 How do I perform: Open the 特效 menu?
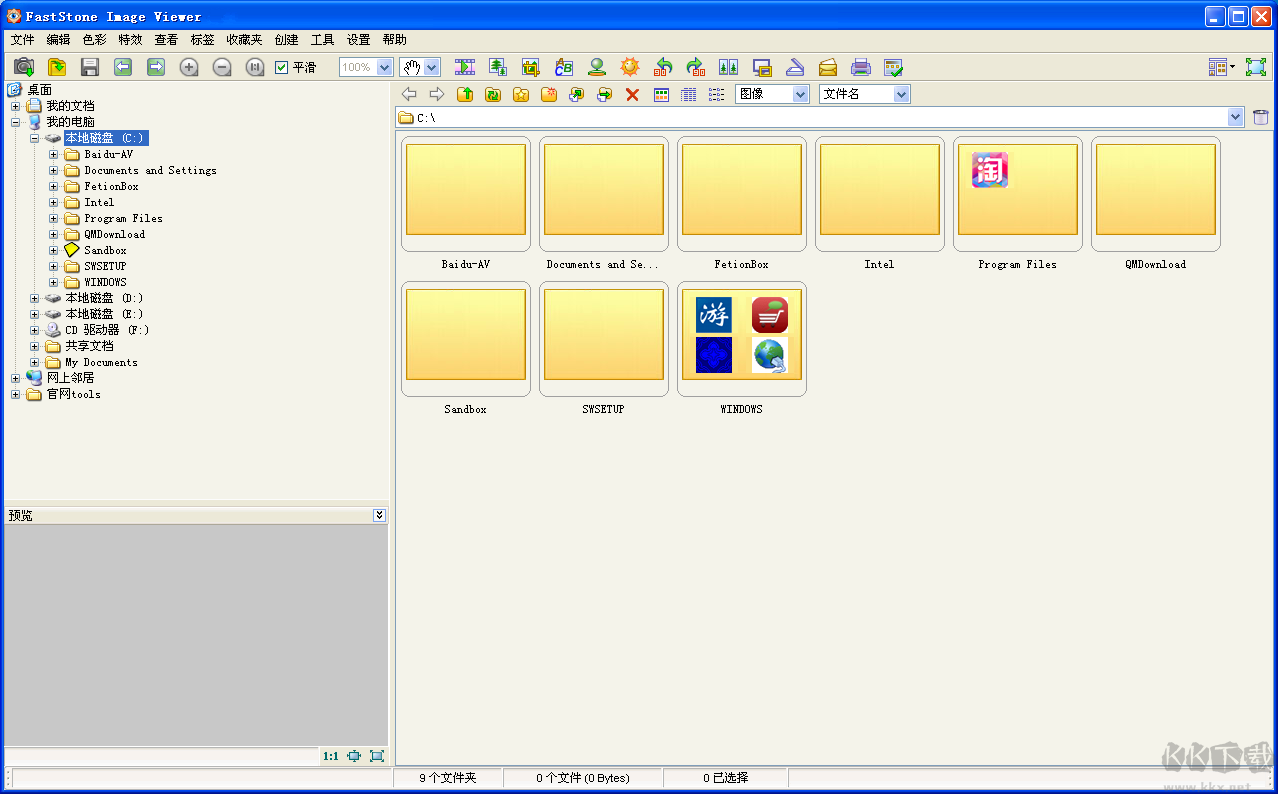point(130,40)
